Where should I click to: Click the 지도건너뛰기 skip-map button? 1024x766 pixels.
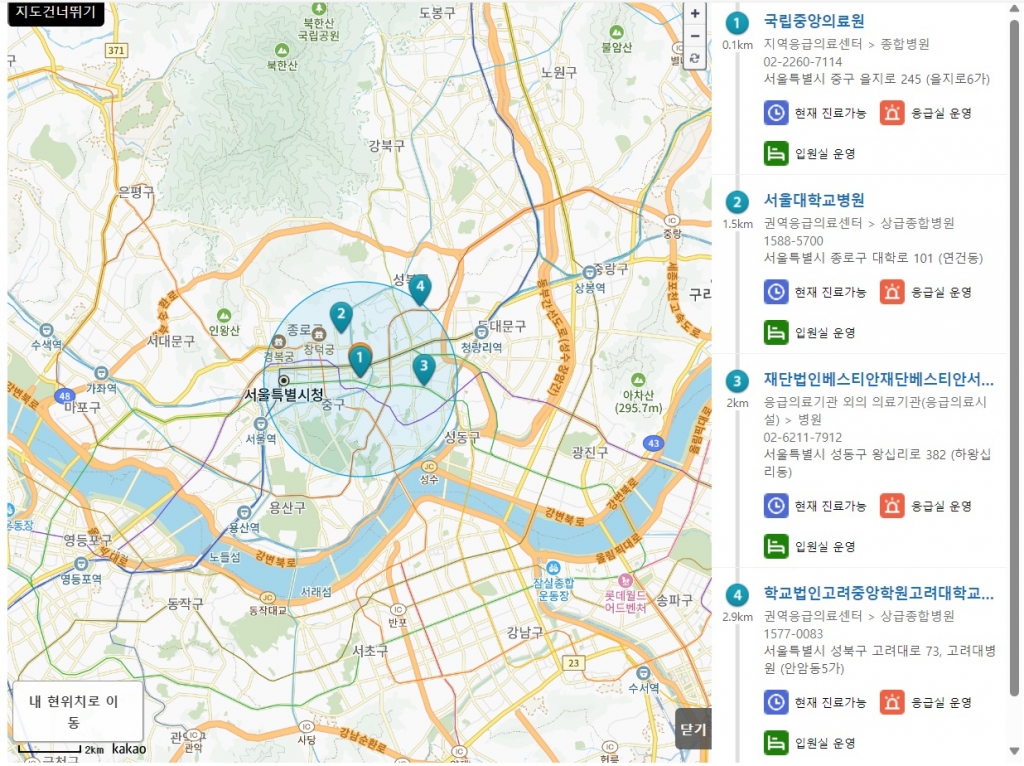coord(55,15)
